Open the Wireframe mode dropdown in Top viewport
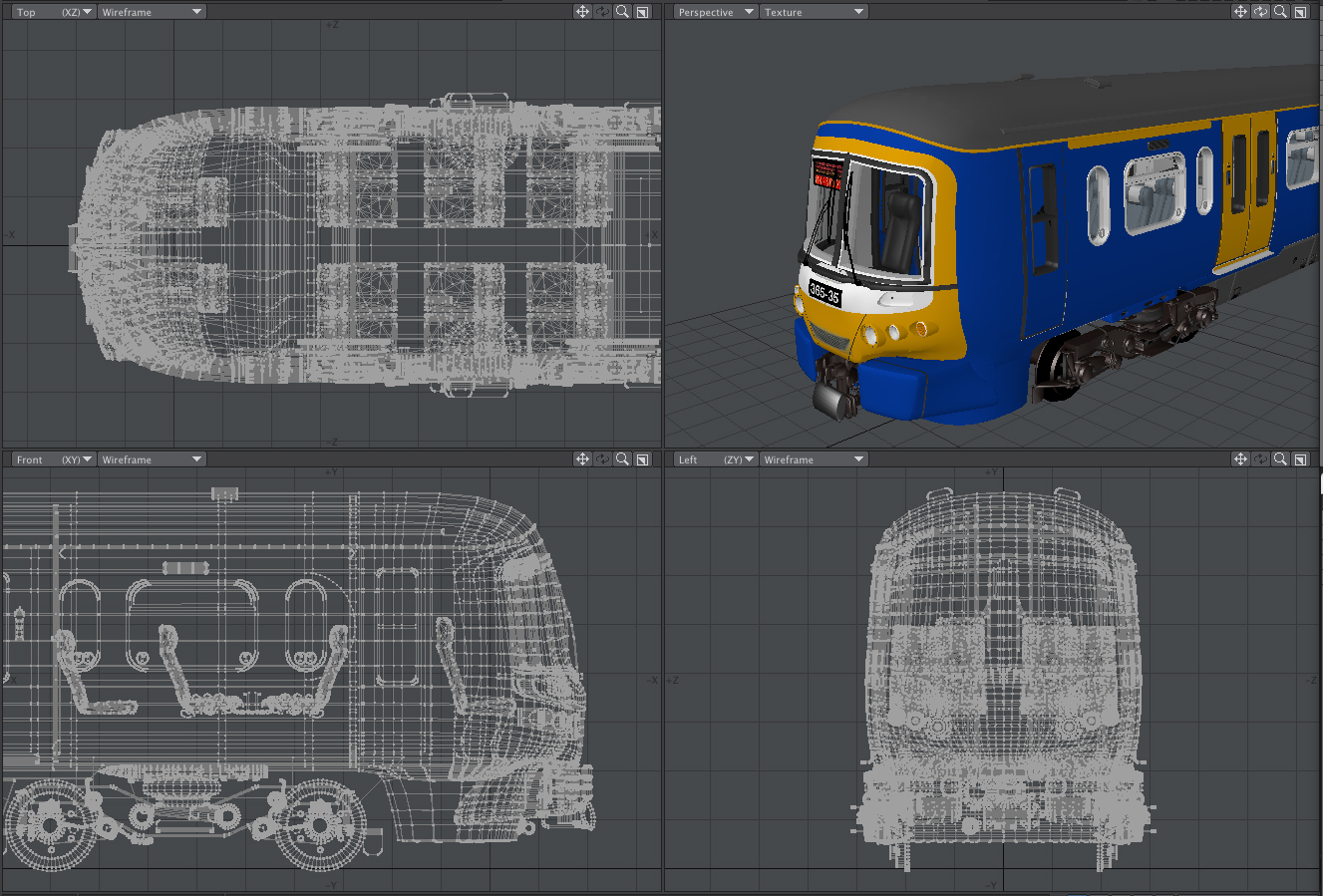This screenshot has height=896, width=1323. 152,12
